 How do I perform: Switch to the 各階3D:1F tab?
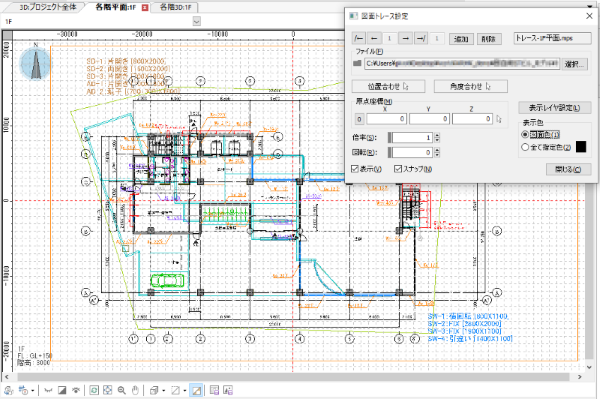[176, 7]
